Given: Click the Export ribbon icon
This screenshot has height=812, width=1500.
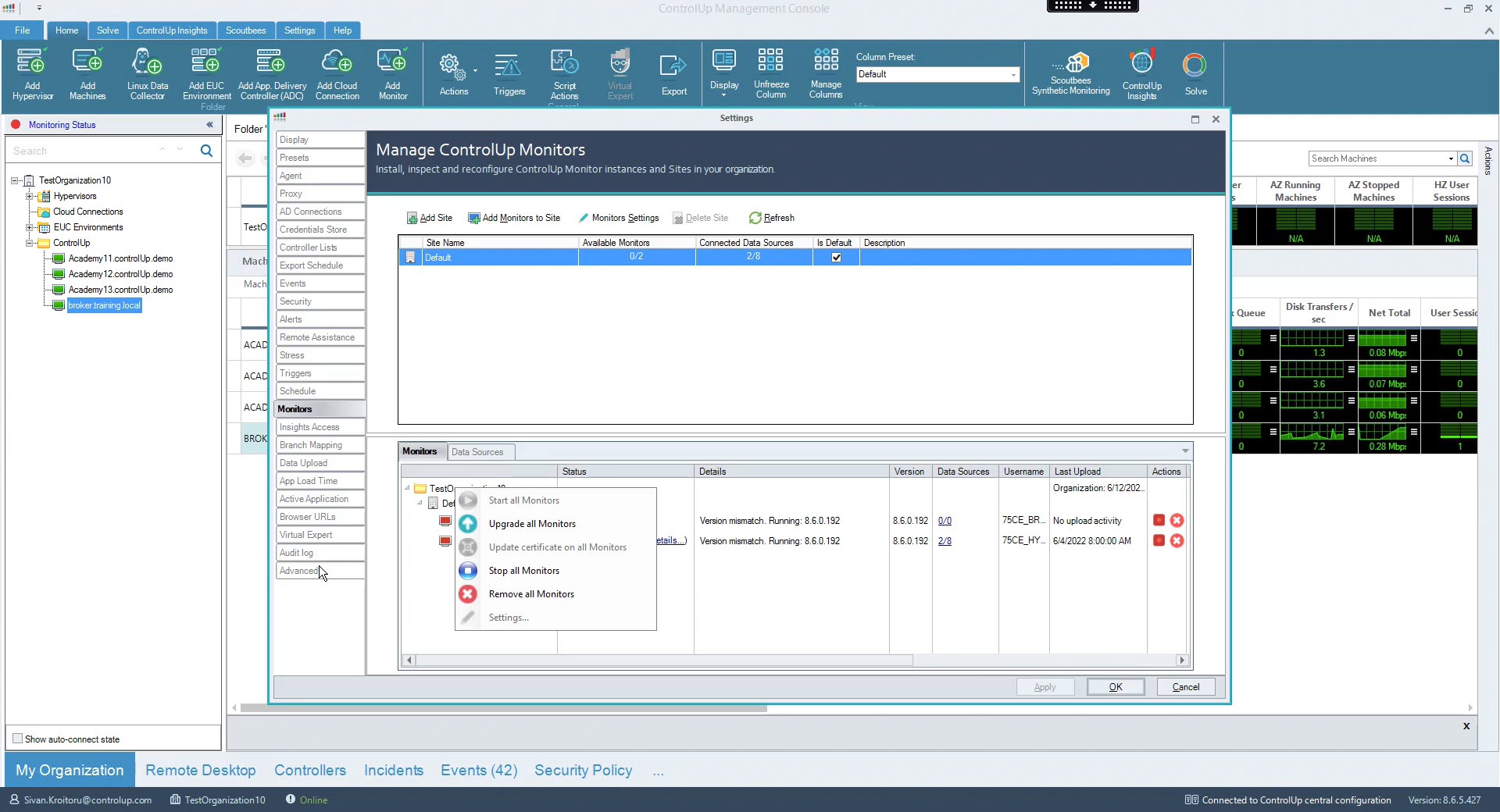Looking at the screenshot, I should click(673, 74).
